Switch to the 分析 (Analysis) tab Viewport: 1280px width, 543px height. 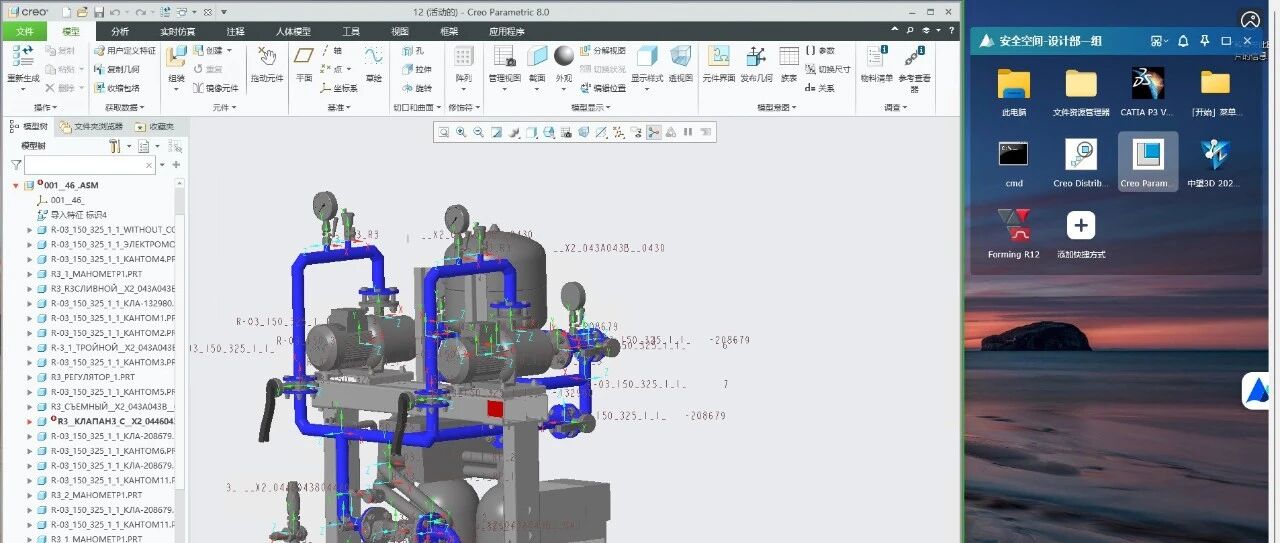[x=120, y=31]
